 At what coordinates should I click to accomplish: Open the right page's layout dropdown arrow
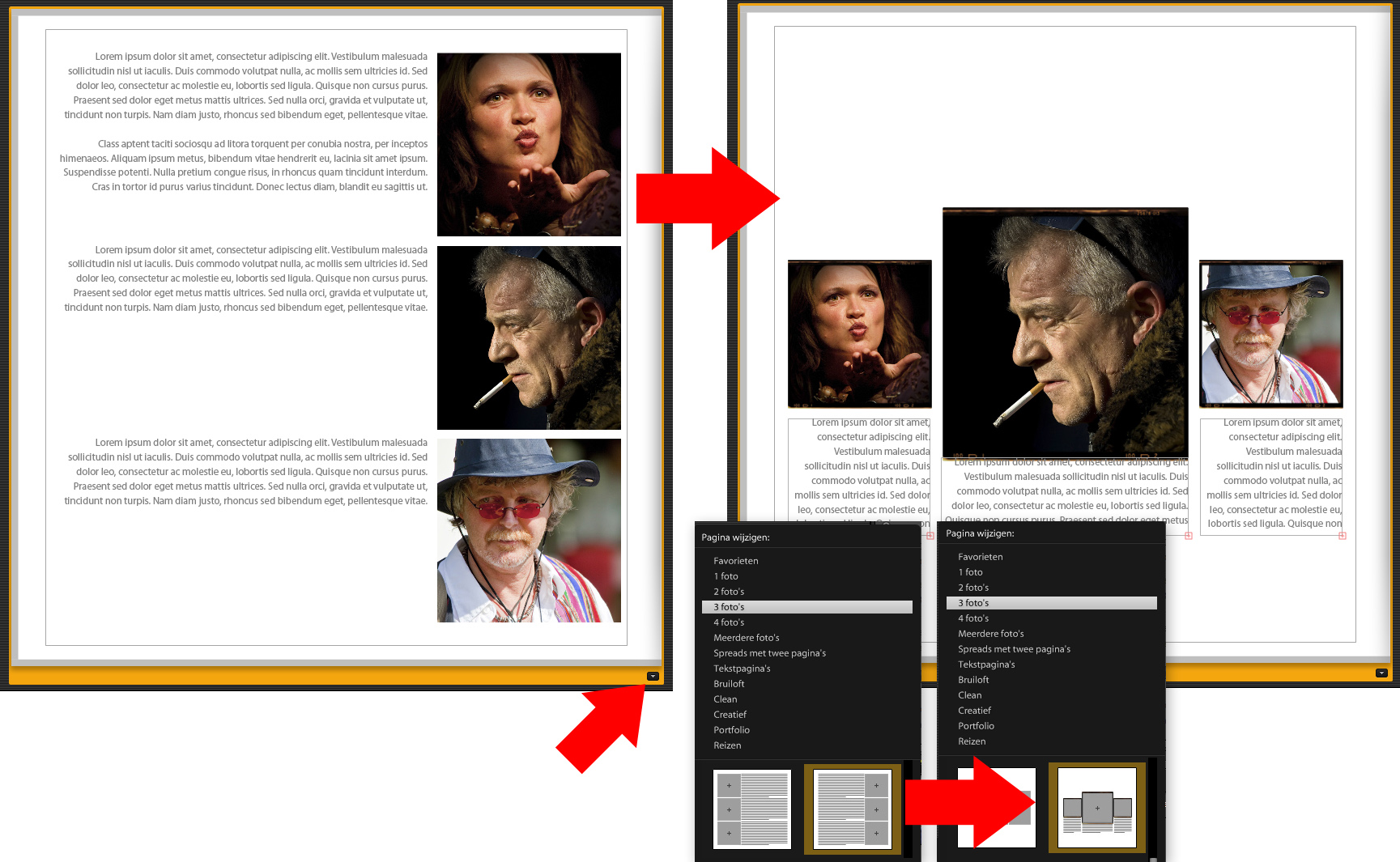[1381, 673]
